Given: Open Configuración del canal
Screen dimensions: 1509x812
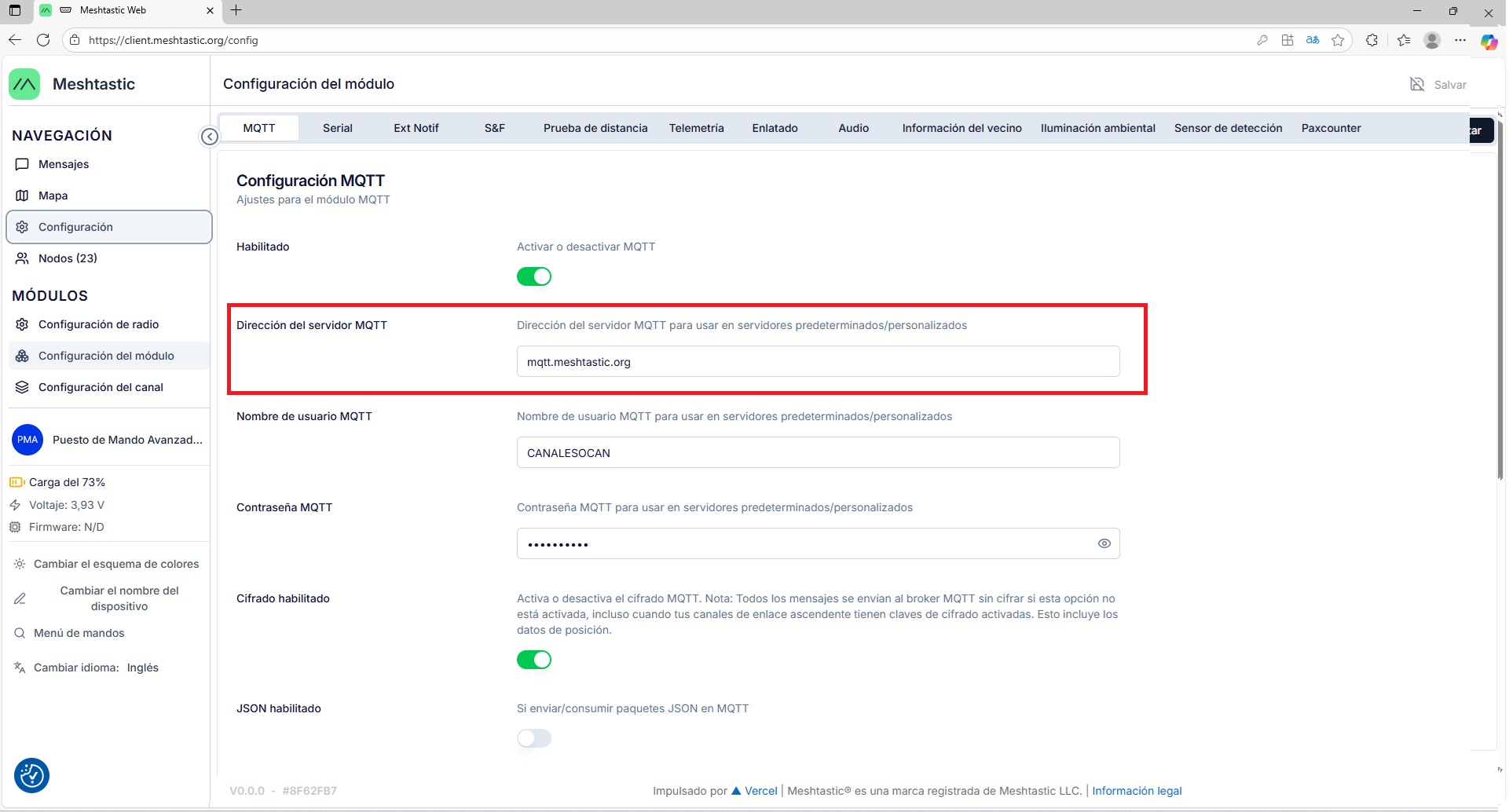Looking at the screenshot, I should 101,387.
